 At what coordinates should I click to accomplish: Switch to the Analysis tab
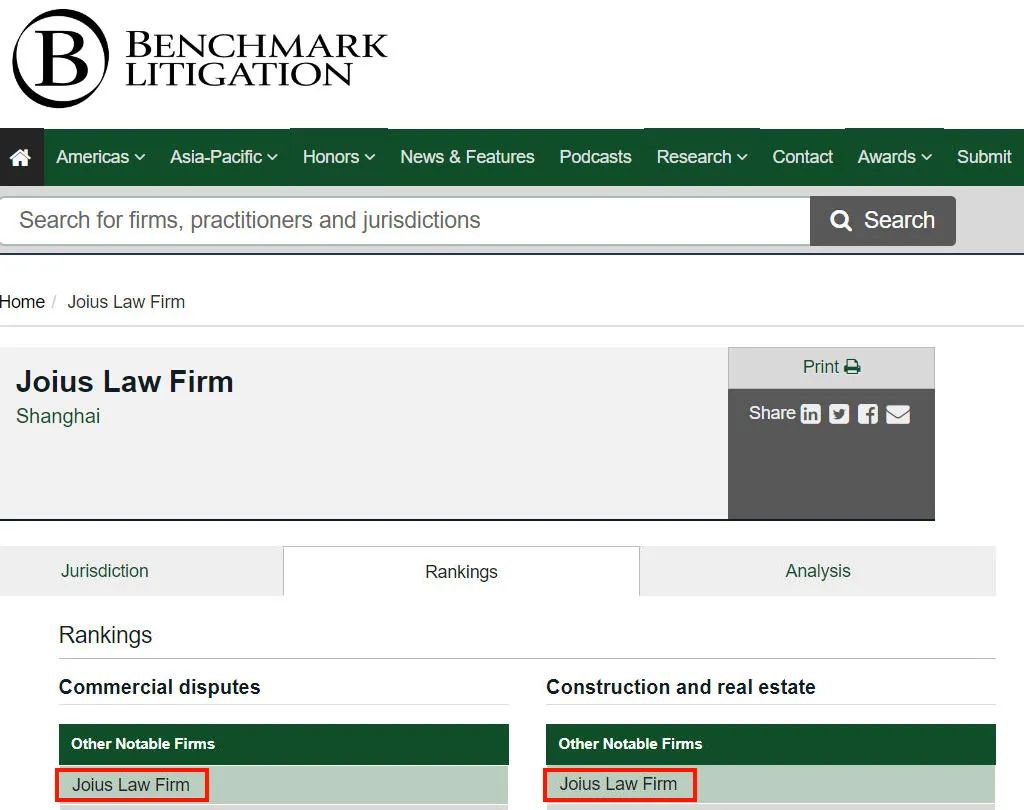pyautogui.click(x=818, y=571)
